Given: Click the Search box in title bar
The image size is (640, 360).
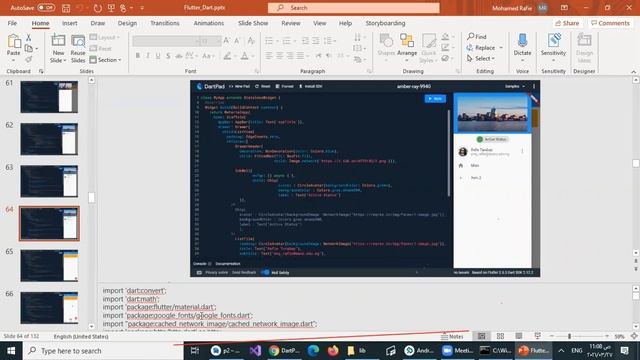Looking at the screenshot, I should tap(353, 8).
